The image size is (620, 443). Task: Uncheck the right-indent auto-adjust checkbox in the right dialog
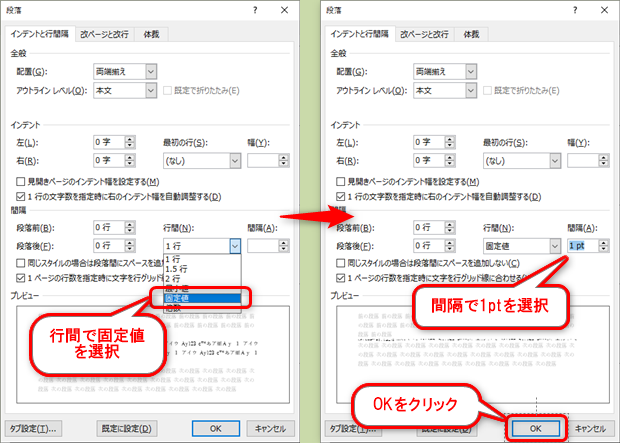click(x=341, y=196)
